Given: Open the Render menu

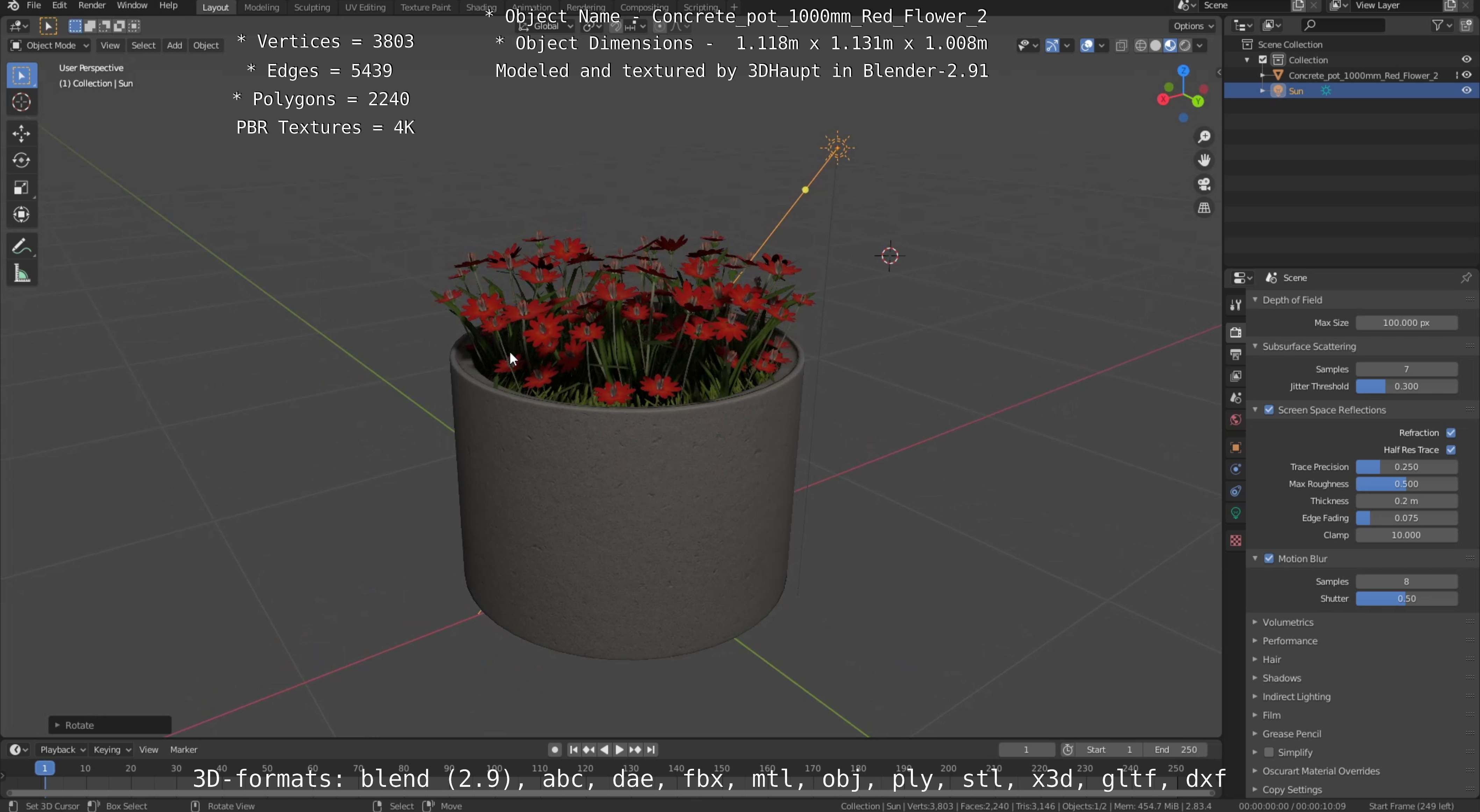Looking at the screenshot, I should coord(92,6).
